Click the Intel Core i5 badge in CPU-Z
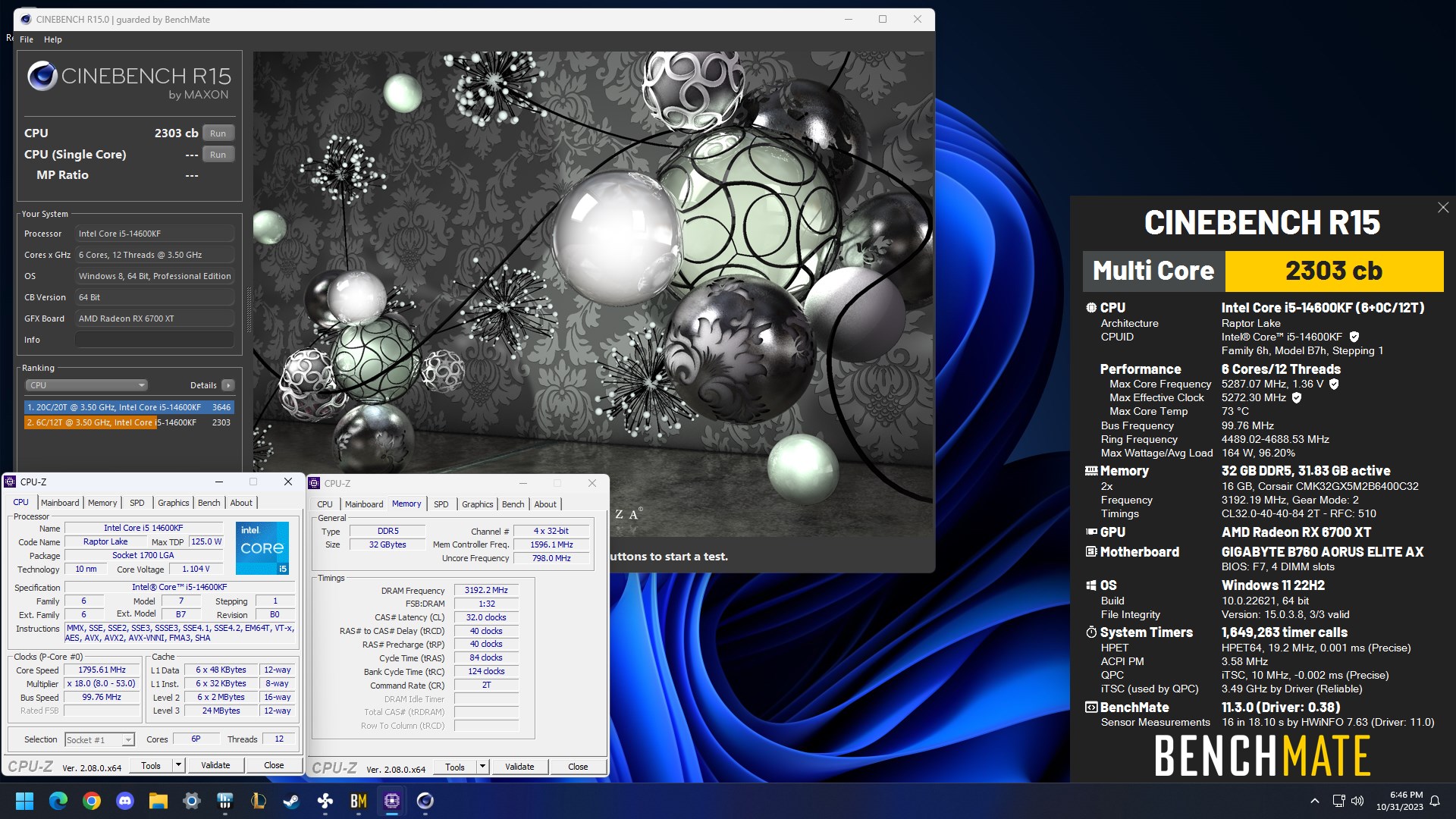The width and height of the screenshot is (1456, 819). (x=262, y=548)
